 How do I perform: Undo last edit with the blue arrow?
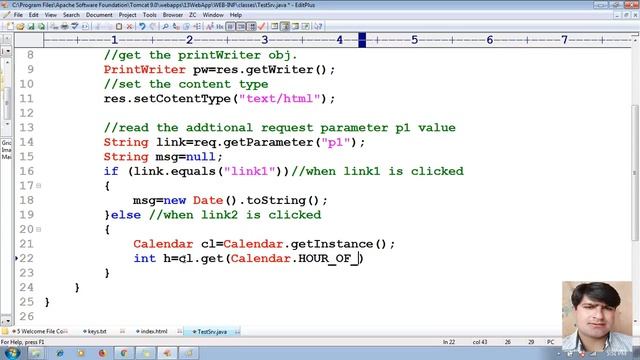coord(142,27)
